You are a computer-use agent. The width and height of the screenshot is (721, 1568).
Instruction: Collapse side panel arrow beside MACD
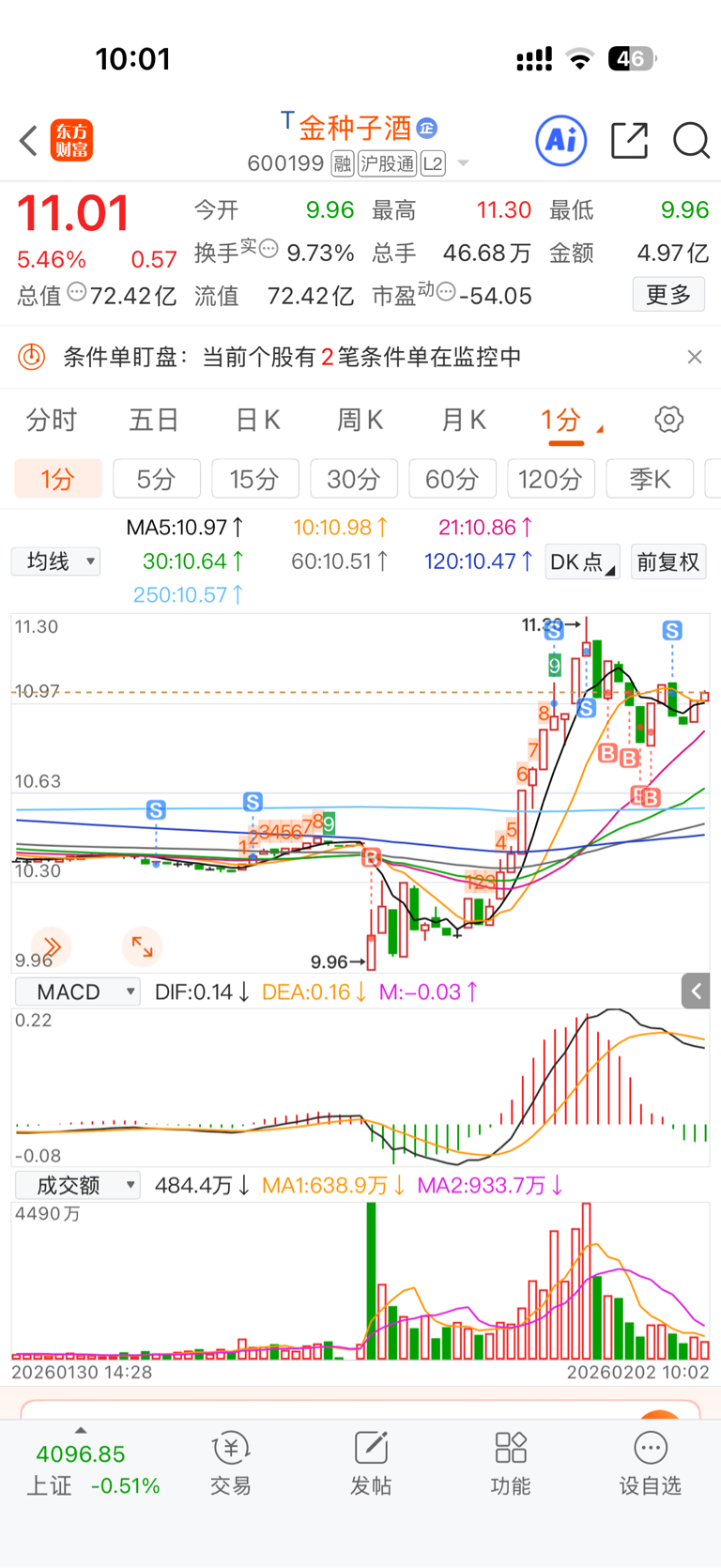point(696,991)
